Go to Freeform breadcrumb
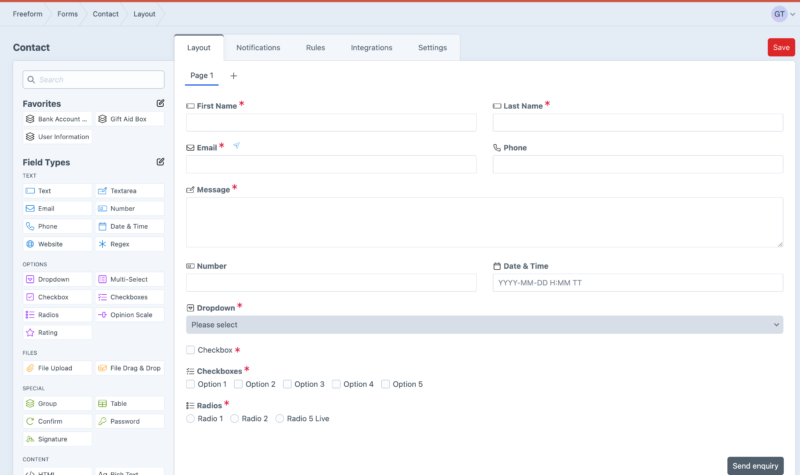Screen dimensions: 800x475 28,14
